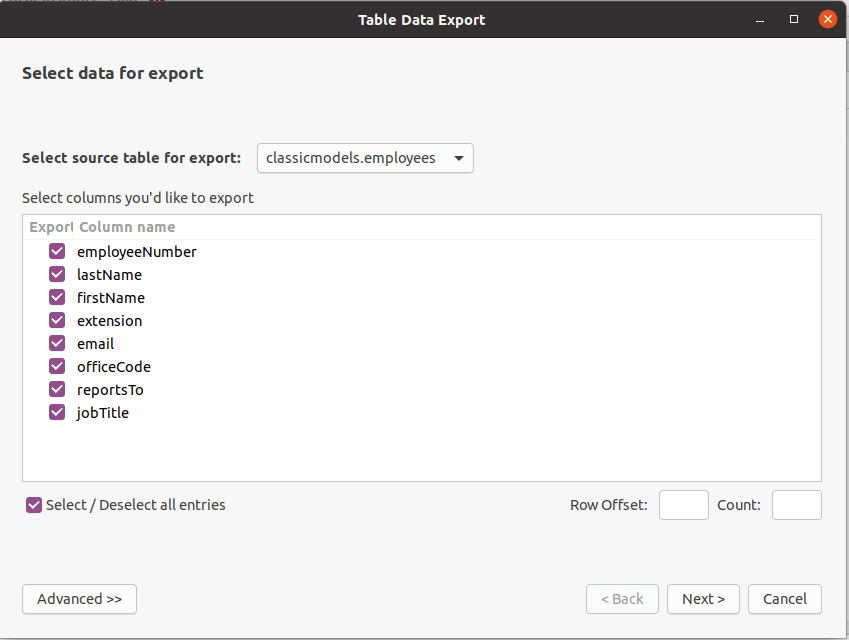
Task: Maximize the Table Data Export window
Action: point(794,19)
